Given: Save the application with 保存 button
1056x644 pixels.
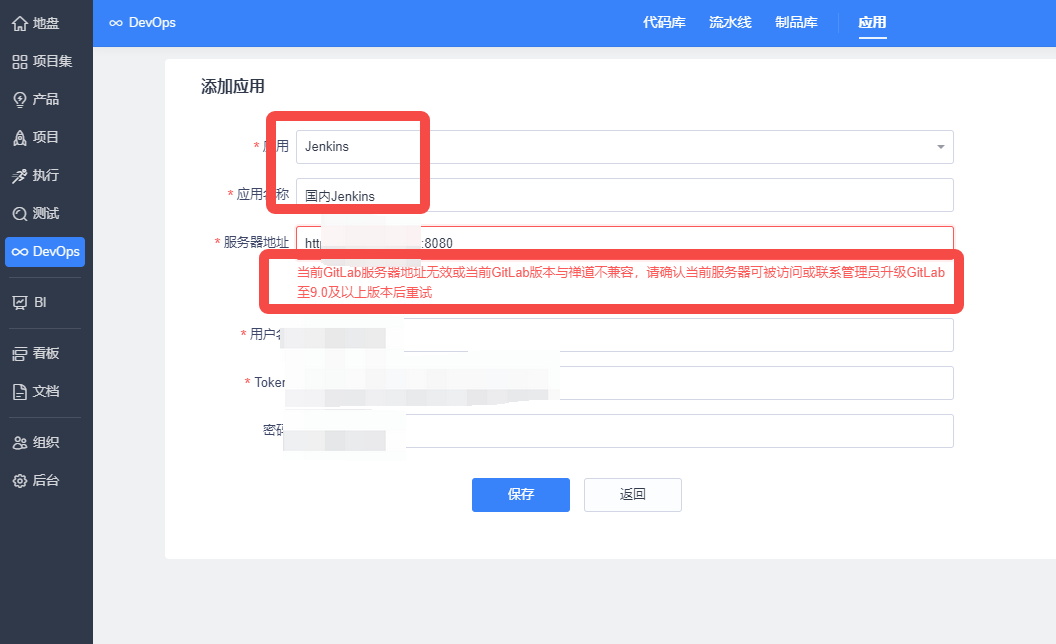Looking at the screenshot, I should click(521, 495).
